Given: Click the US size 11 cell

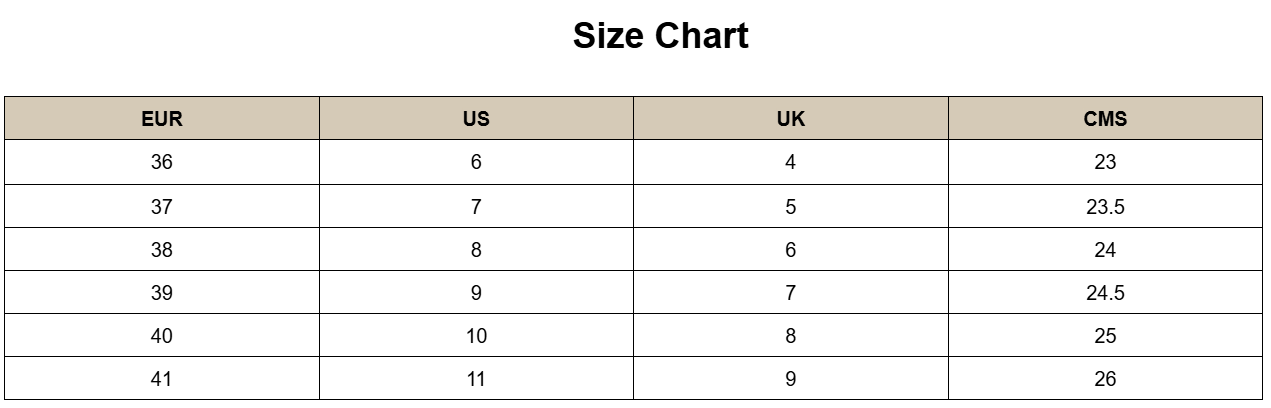Looking at the screenshot, I should tap(476, 379).
